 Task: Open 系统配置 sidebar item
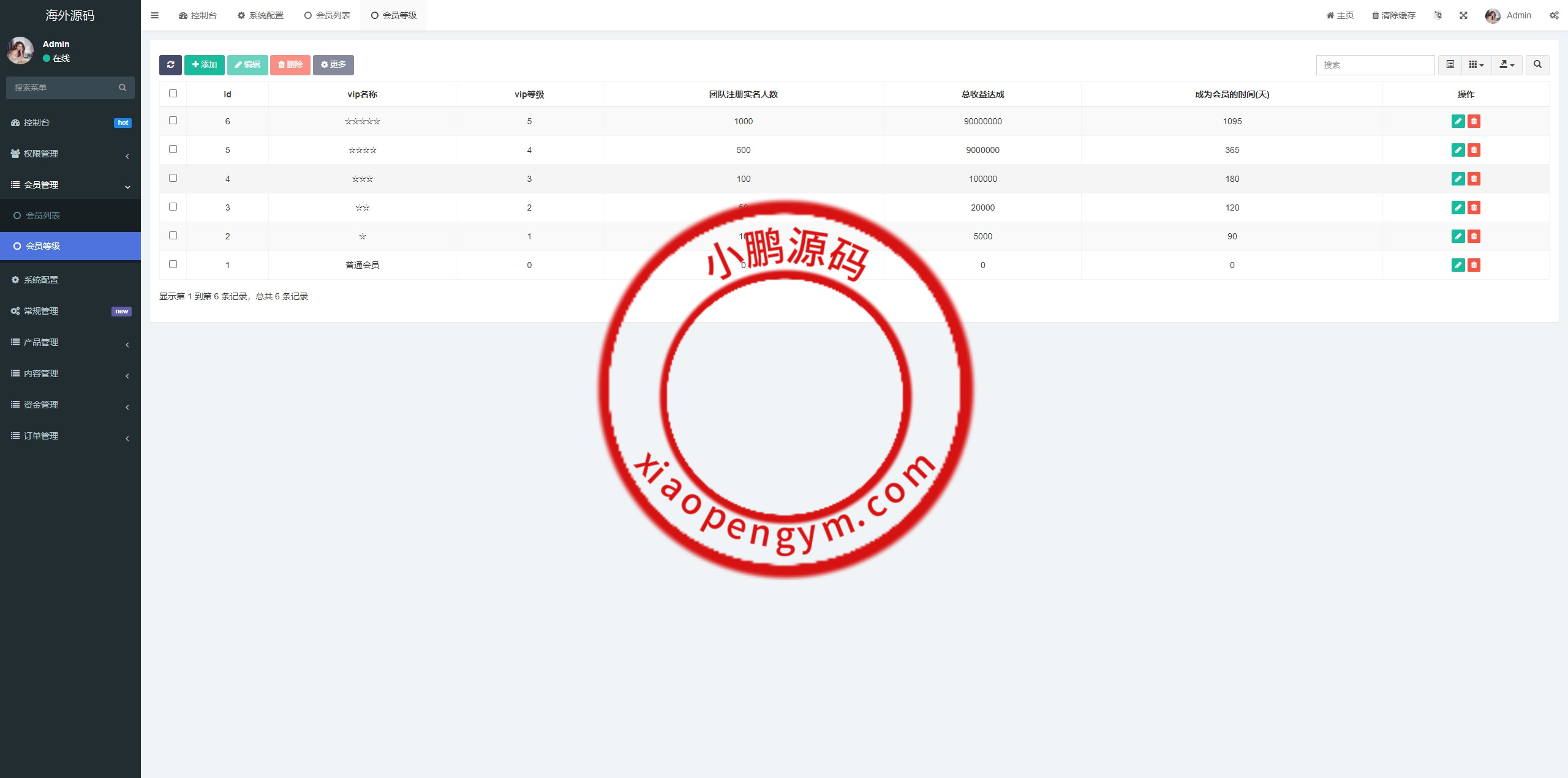click(70, 280)
